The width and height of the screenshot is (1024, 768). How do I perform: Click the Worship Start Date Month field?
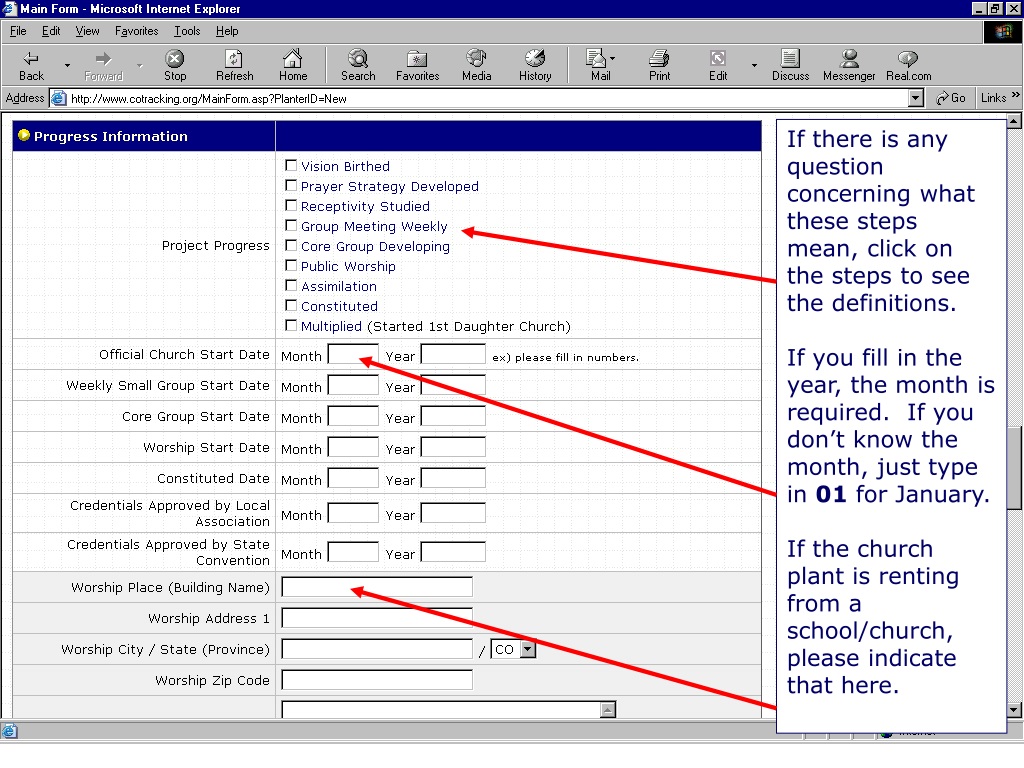coord(353,447)
